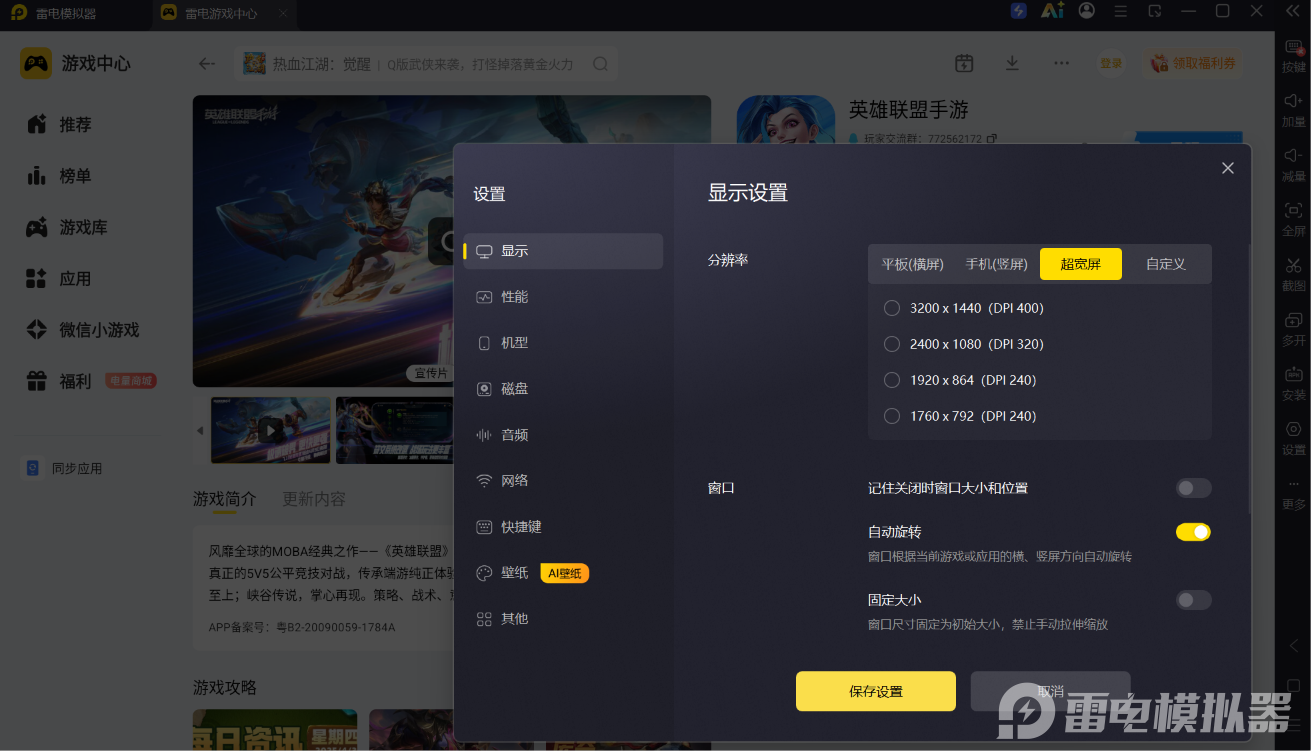This screenshot has height=751, width=1311.
Task: Click the search field showing 热血江湖：觉醒
Action: [x=426, y=64]
